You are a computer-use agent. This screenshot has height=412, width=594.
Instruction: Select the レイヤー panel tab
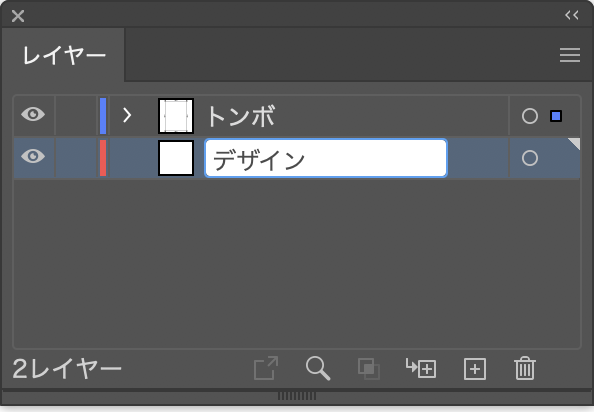(64, 55)
